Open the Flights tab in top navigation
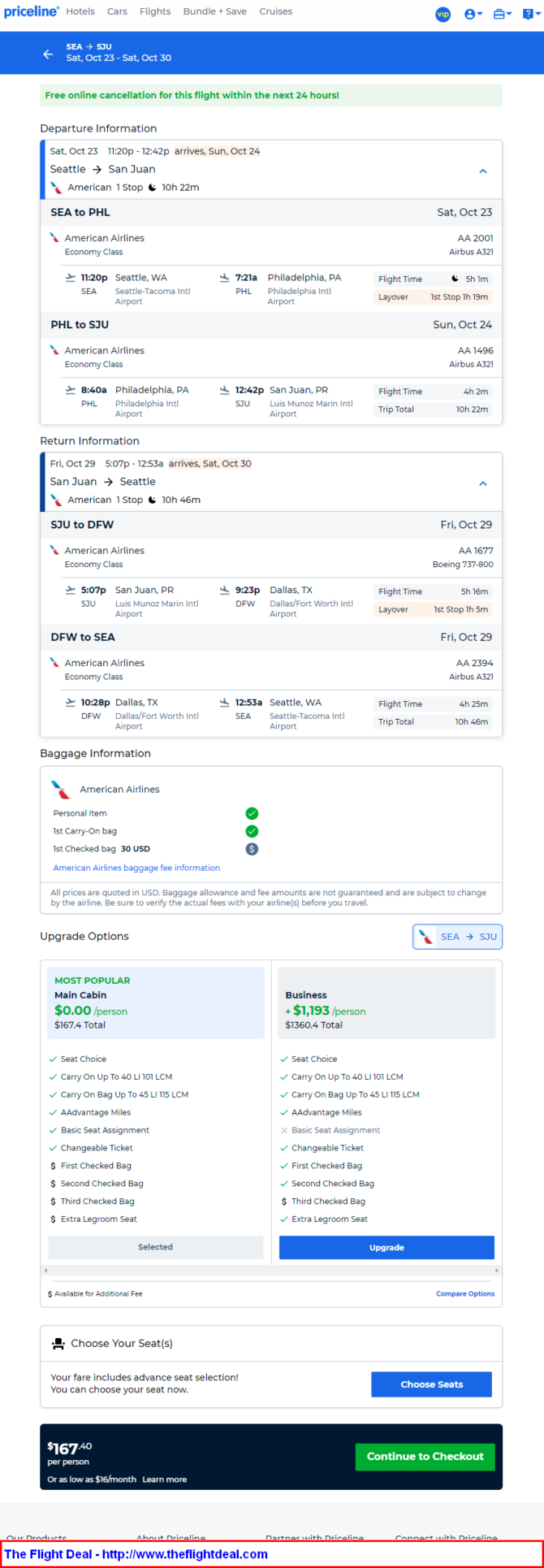This screenshot has width=544, height=1568. pos(155,11)
